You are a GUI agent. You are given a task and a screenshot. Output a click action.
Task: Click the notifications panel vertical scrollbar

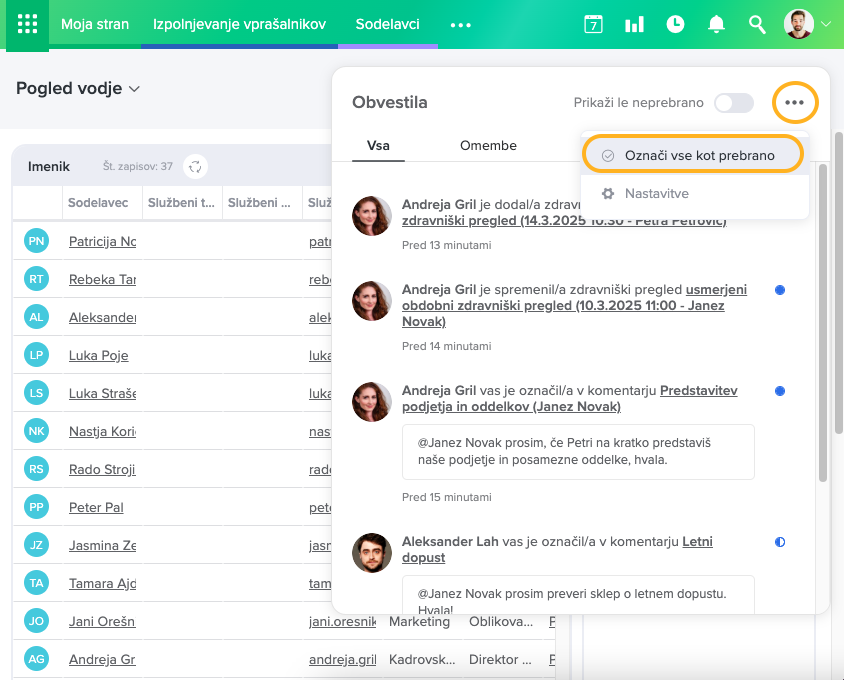click(823, 320)
